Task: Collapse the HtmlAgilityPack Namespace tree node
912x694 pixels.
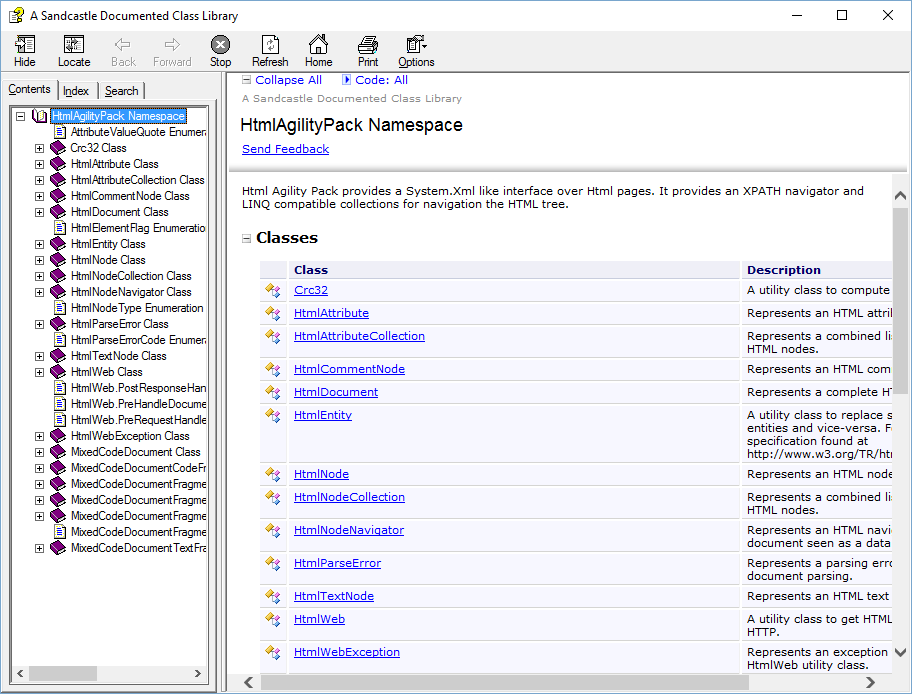Action: [x=21, y=116]
